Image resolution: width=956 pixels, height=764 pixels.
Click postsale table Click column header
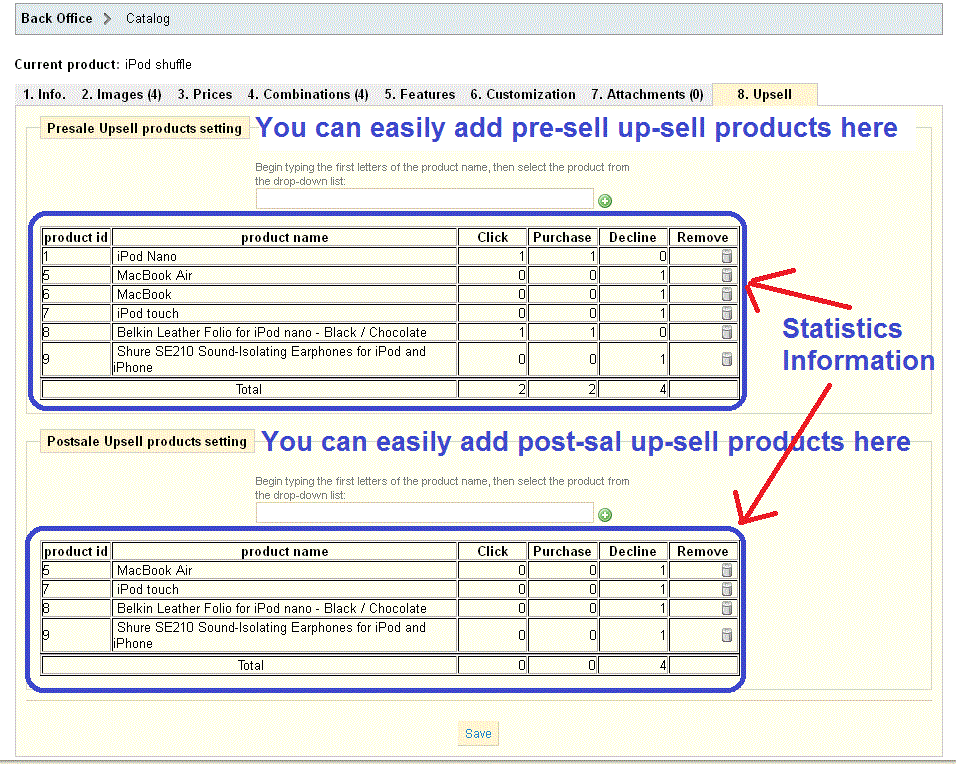(x=493, y=551)
